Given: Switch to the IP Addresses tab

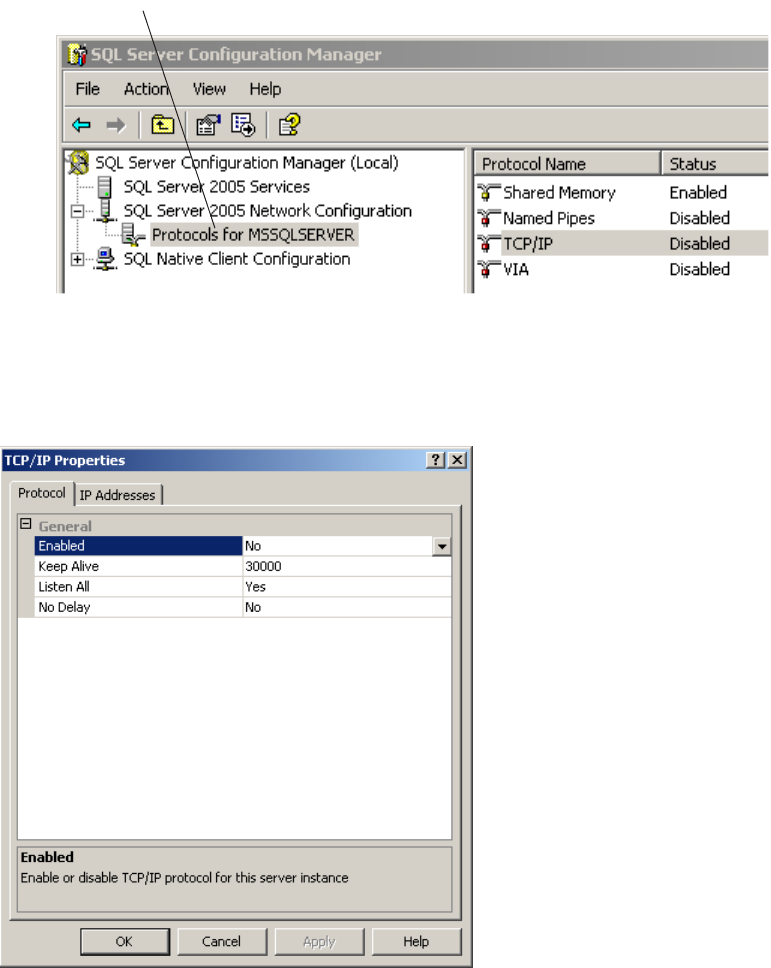Looking at the screenshot, I should tap(117, 495).
